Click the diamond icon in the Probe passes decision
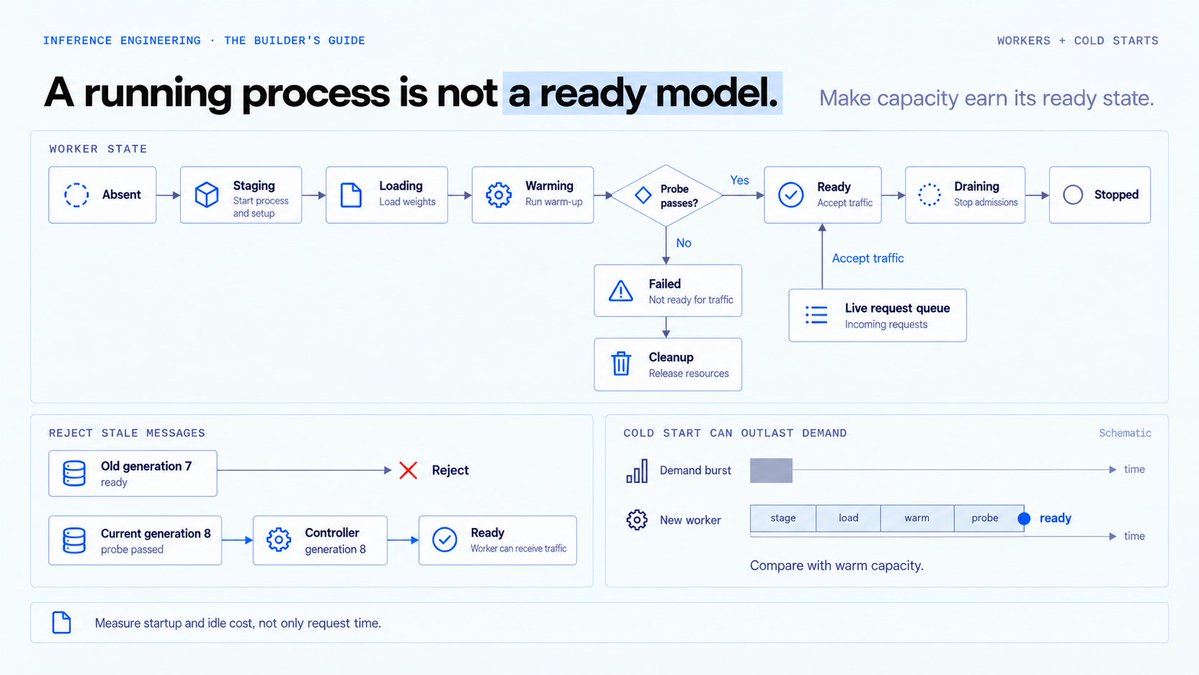 (644, 195)
